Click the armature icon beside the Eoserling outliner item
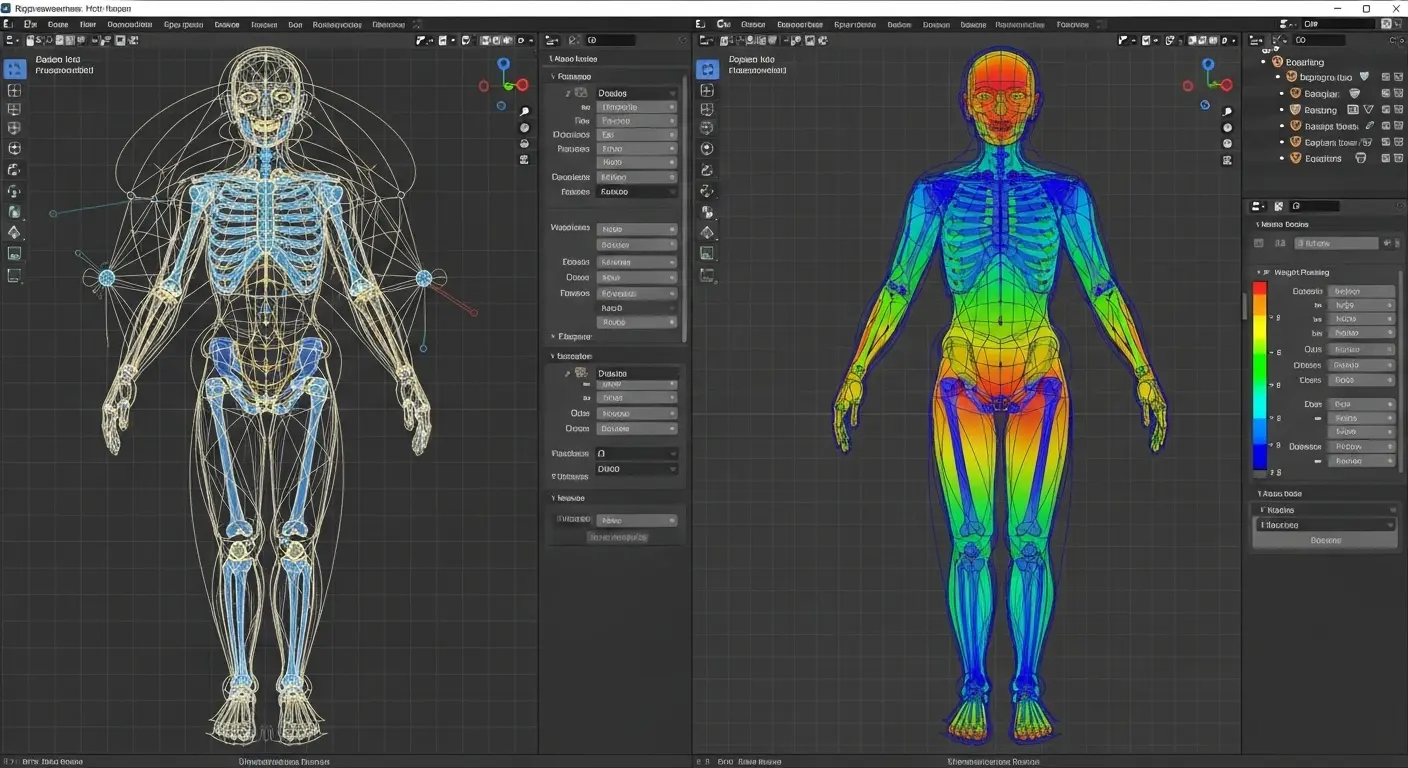 1277,62
